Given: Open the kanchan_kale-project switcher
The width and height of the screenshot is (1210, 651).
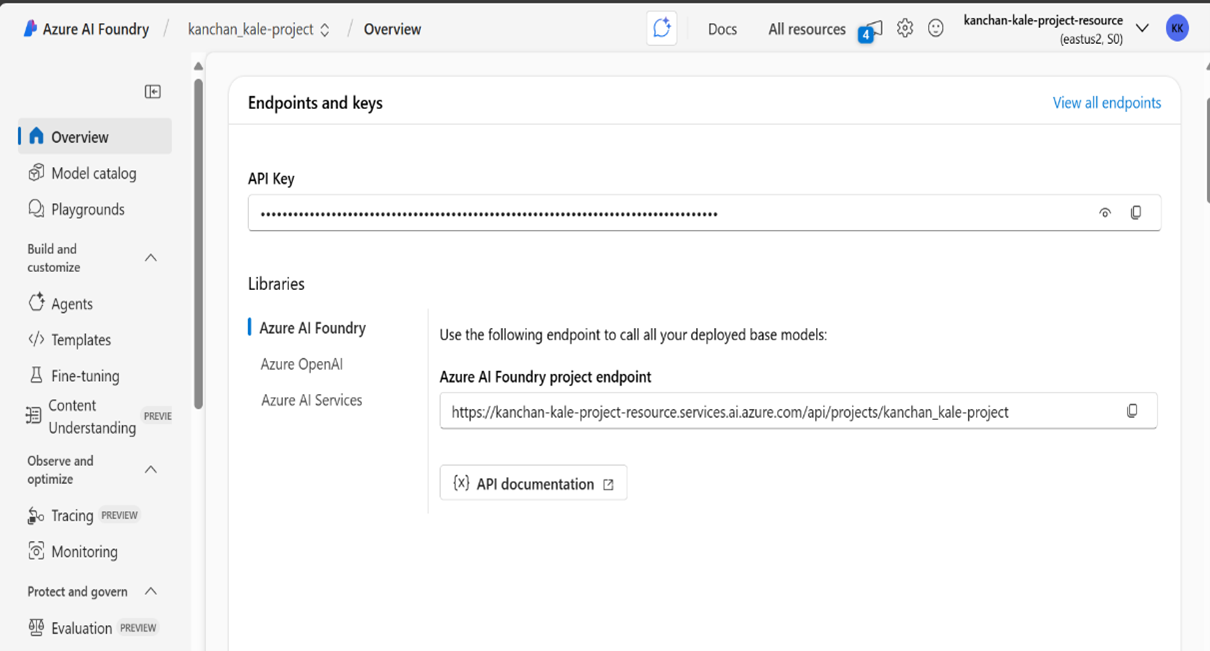Looking at the screenshot, I should coord(327,28).
